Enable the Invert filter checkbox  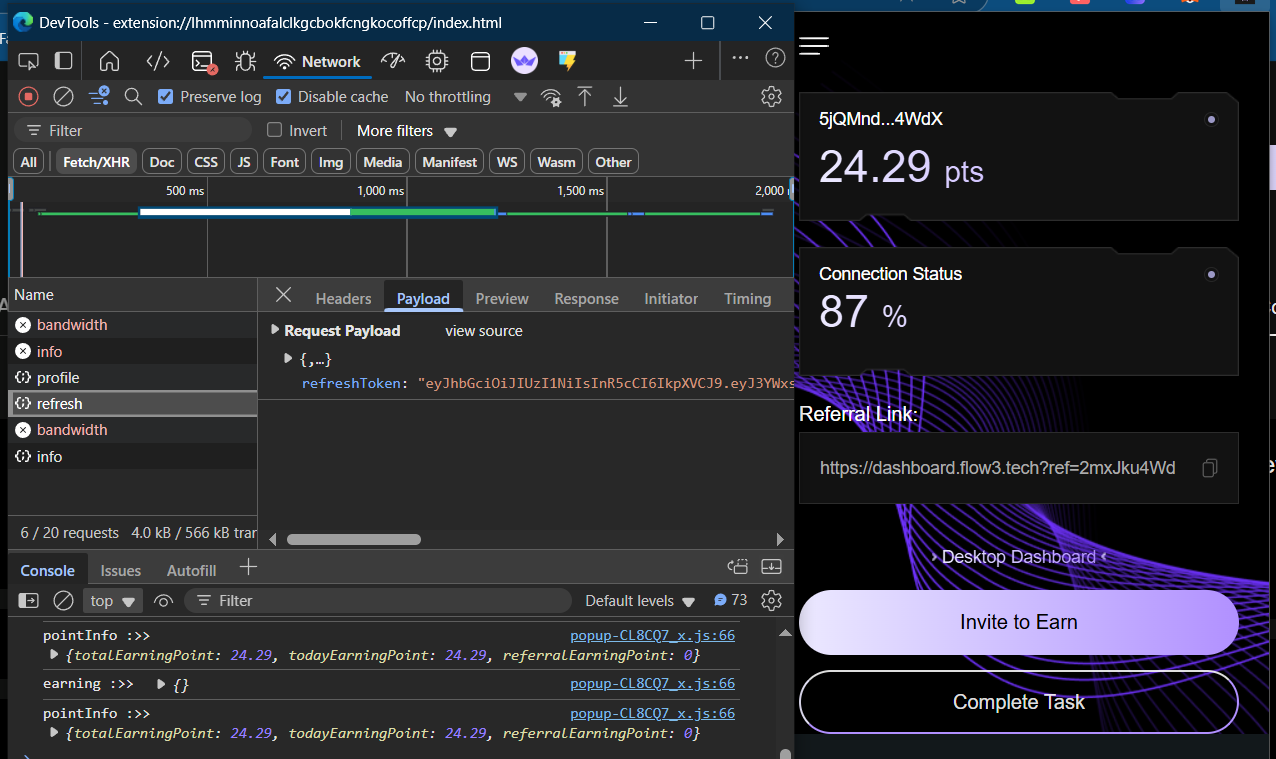(275, 131)
